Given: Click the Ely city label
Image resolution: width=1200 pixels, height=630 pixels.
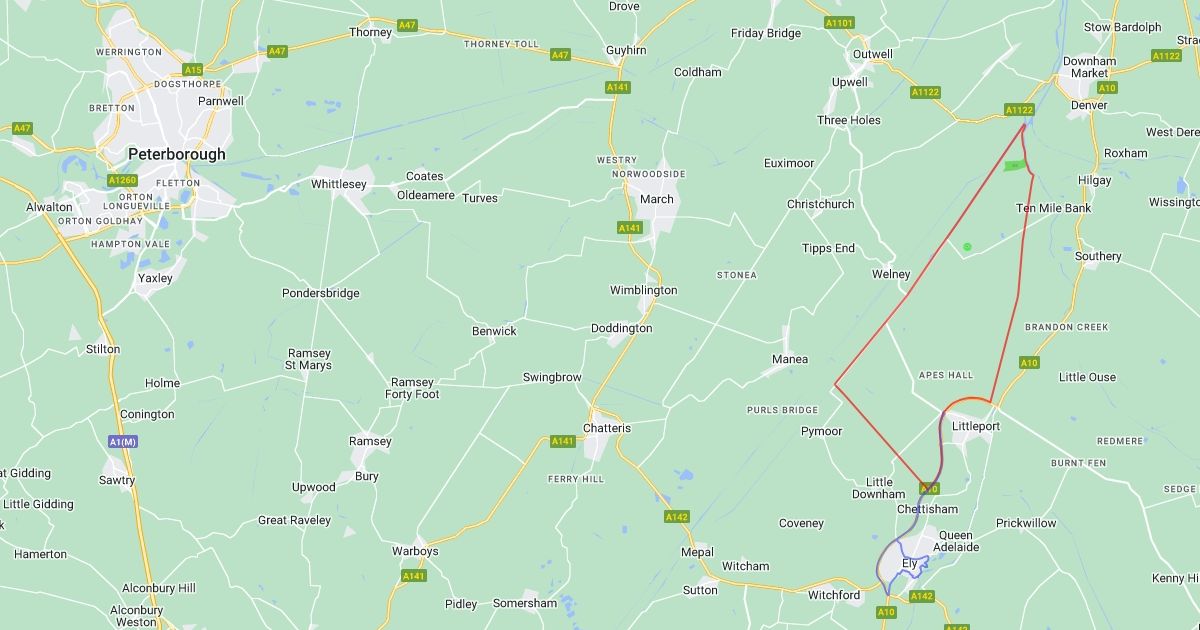Looking at the screenshot, I should (910, 563).
